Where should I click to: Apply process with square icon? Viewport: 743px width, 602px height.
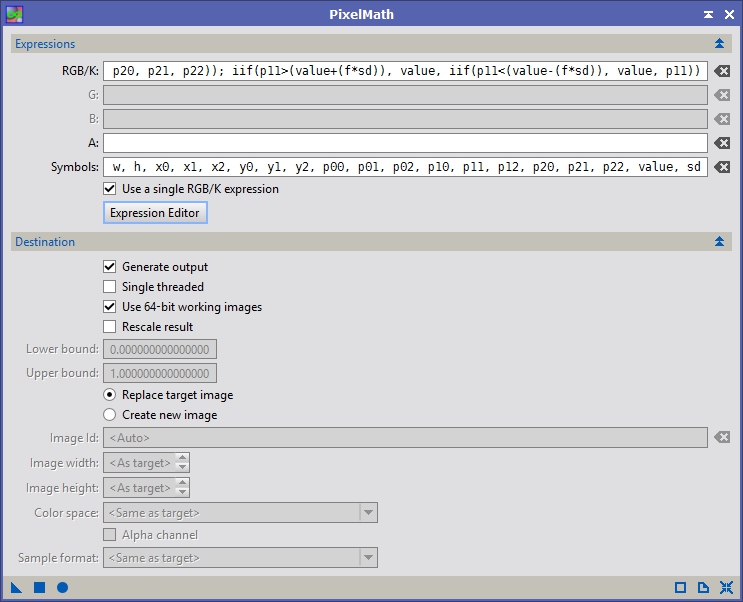coord(39,588)
